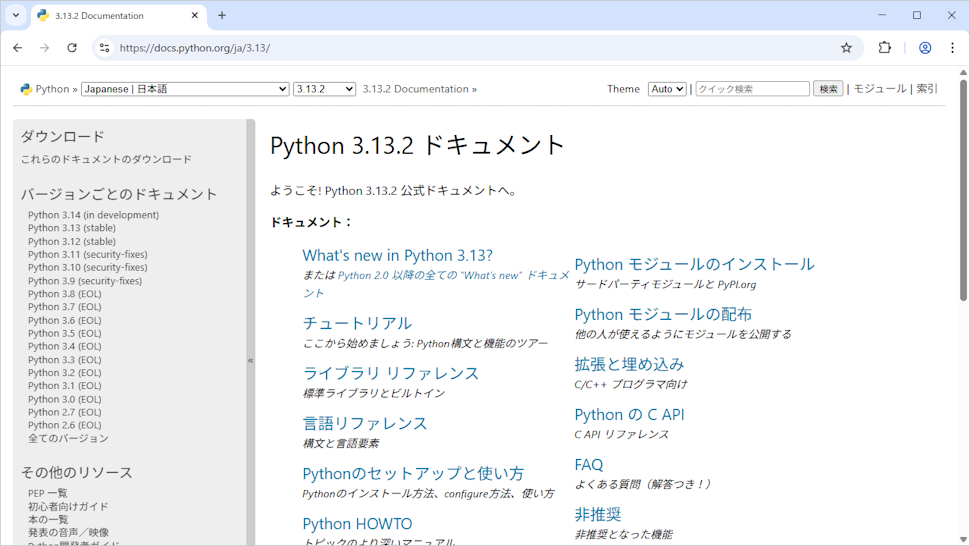Click the browser back arrow
Screen dimensions: 970x546
(17, 48)
